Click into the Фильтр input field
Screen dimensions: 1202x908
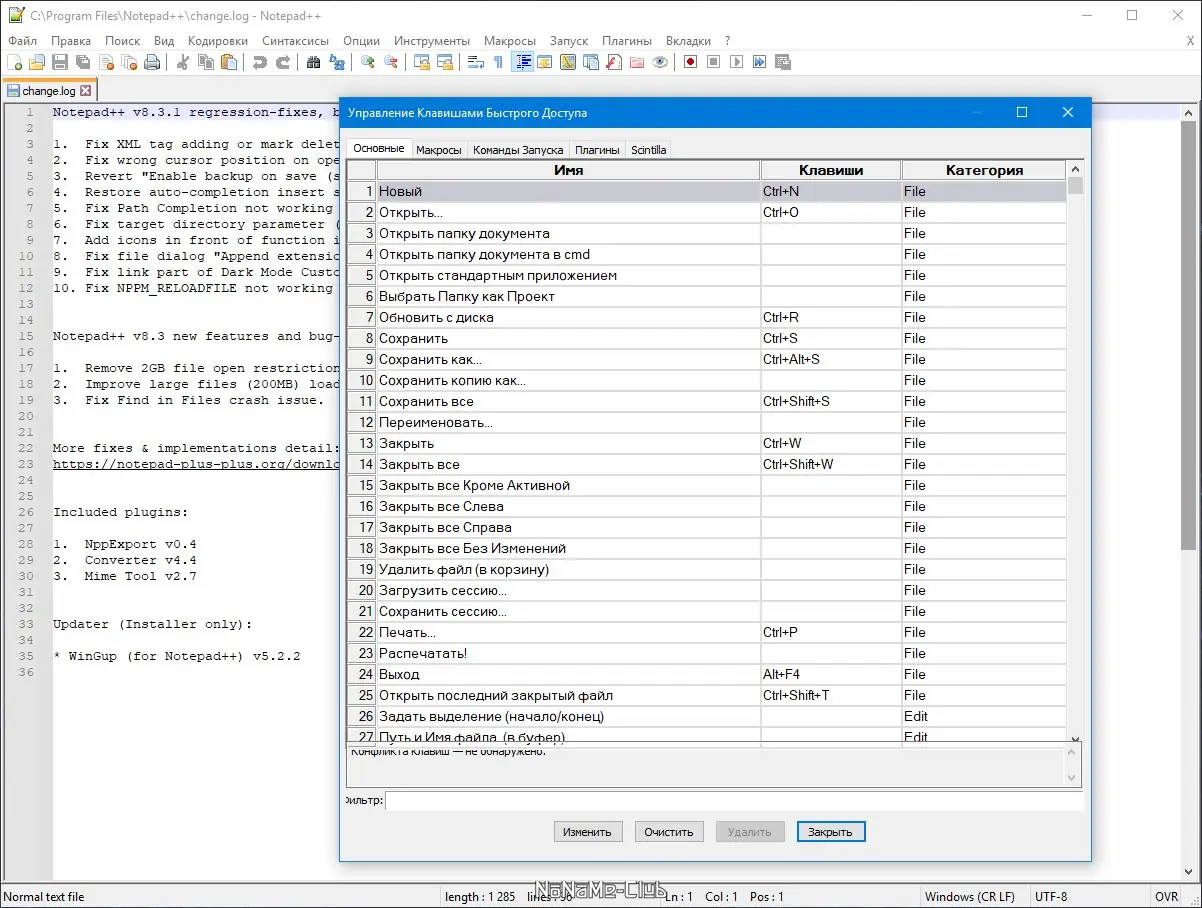coord(733,801)
